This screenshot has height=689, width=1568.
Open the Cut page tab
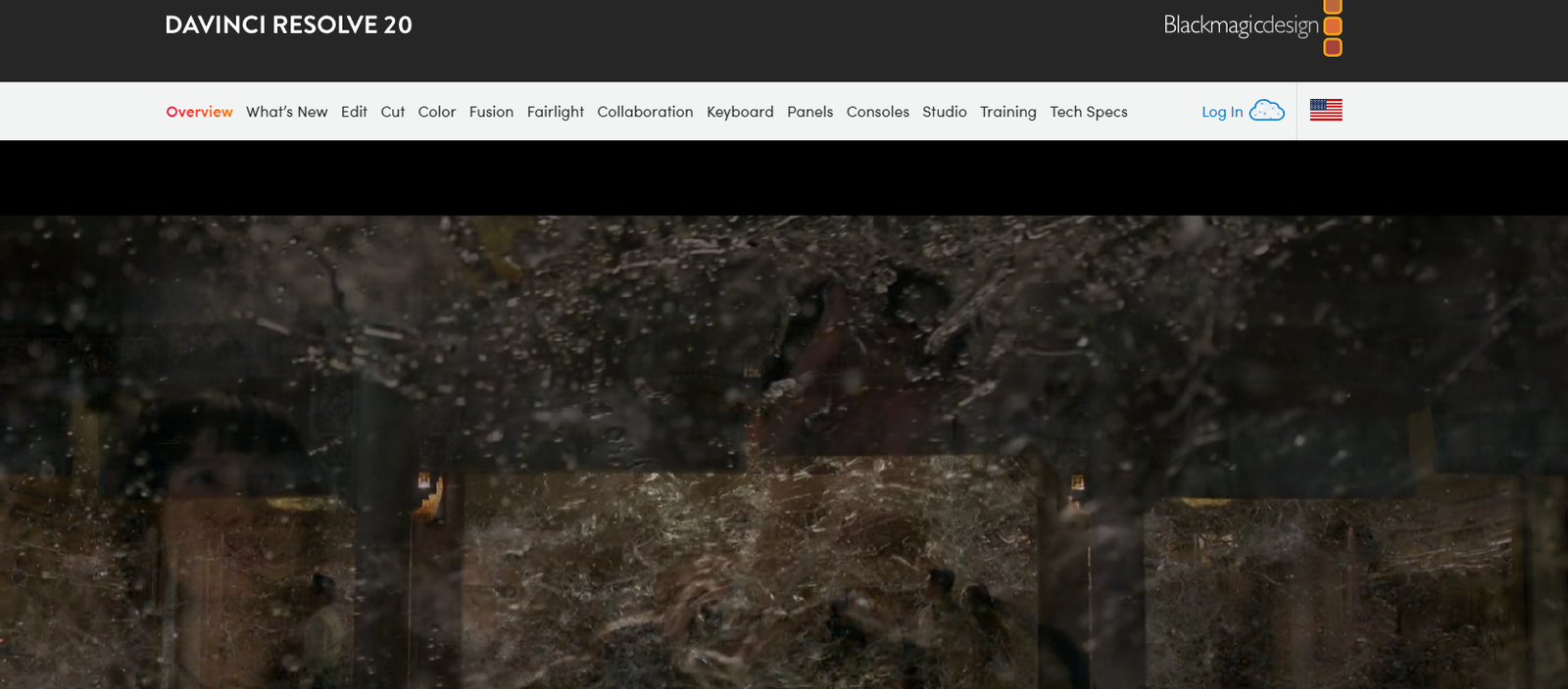(392, 112)
